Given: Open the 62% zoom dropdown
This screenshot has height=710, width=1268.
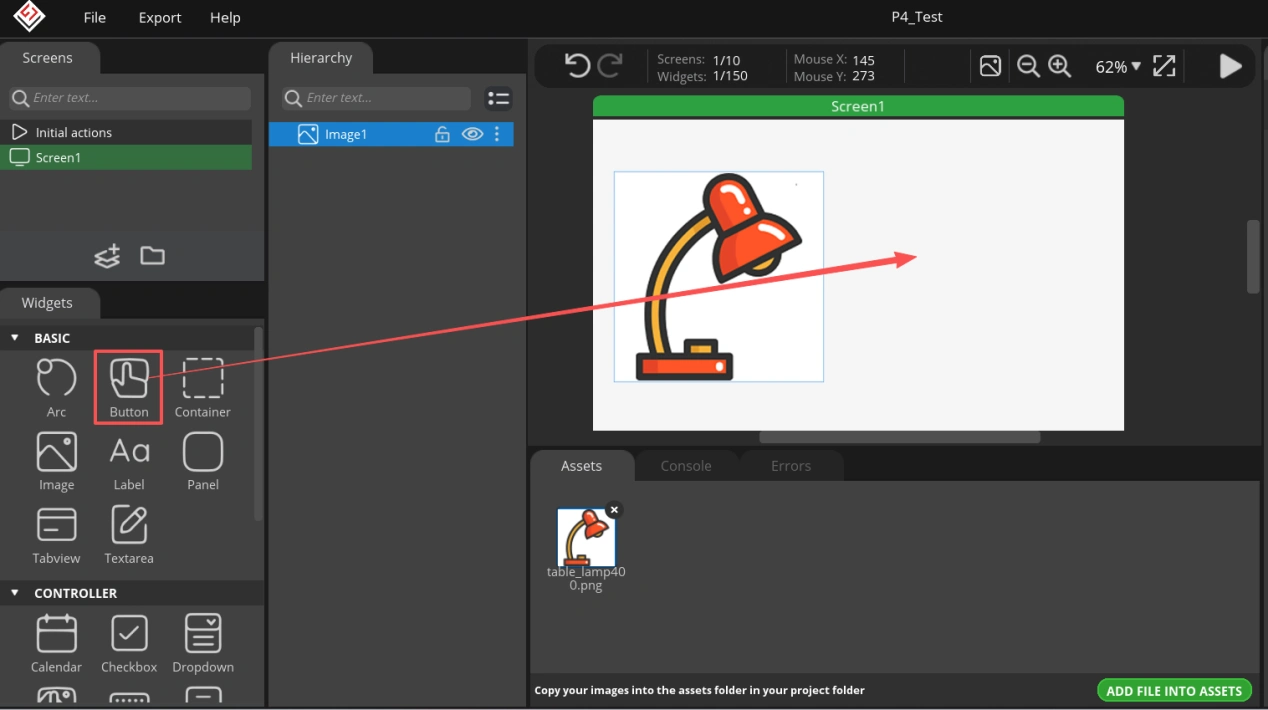Looking at the screenshot, I should click(x=1118, y=67).
